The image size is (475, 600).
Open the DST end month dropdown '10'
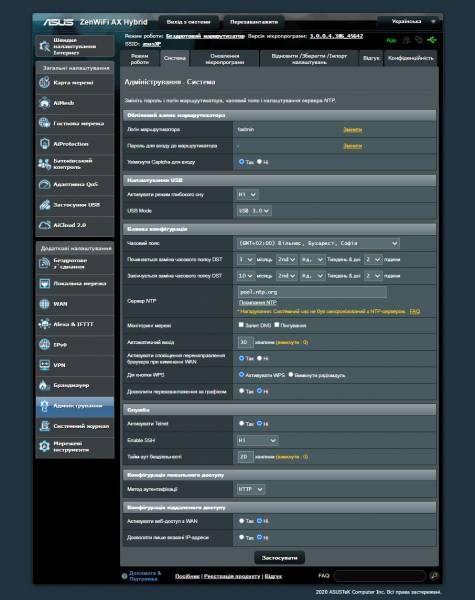245,276
